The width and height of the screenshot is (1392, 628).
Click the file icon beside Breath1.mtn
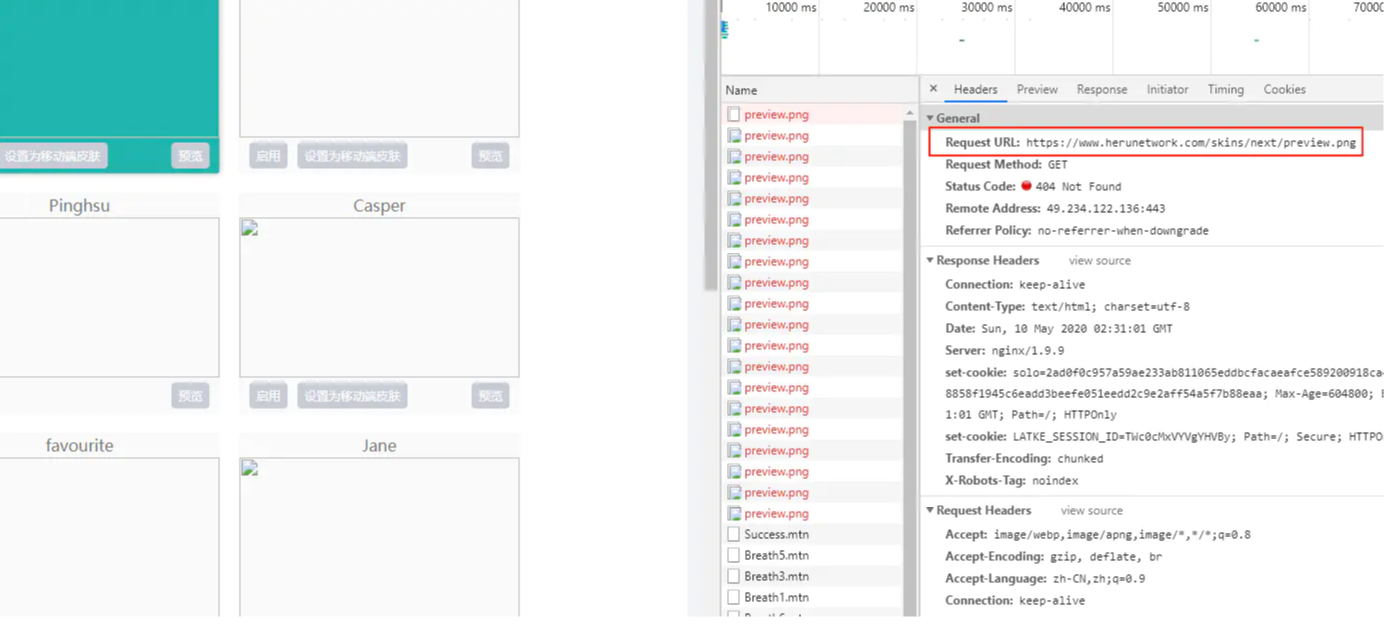[734, 597]
